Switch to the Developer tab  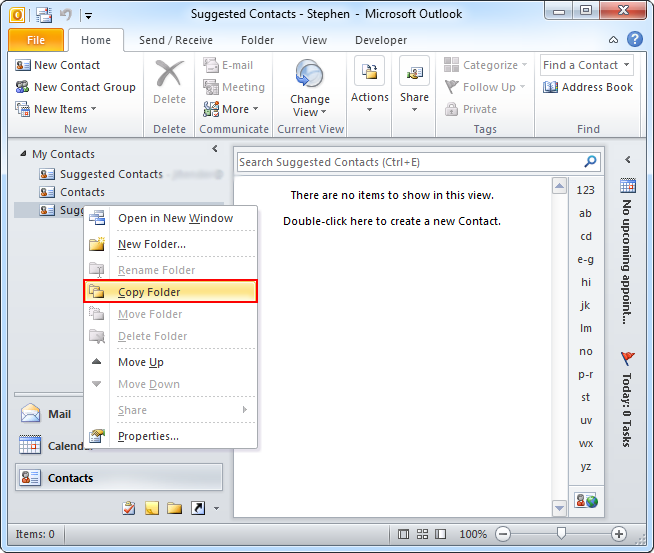tap(381, 40)
